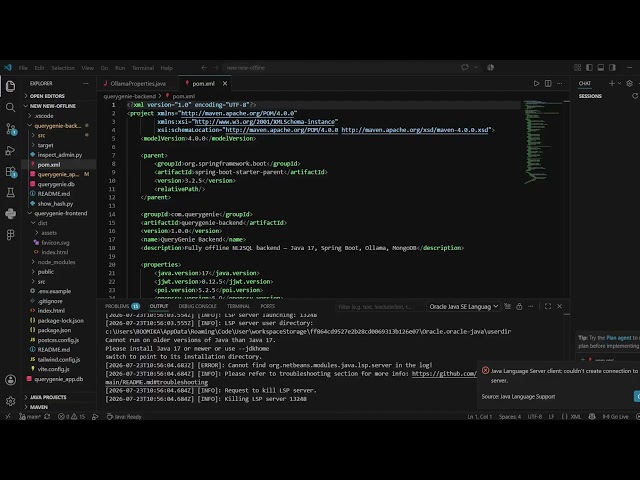
Task: Open the Terminal menu
Action: pyautogui.click(x=143, y=68)
